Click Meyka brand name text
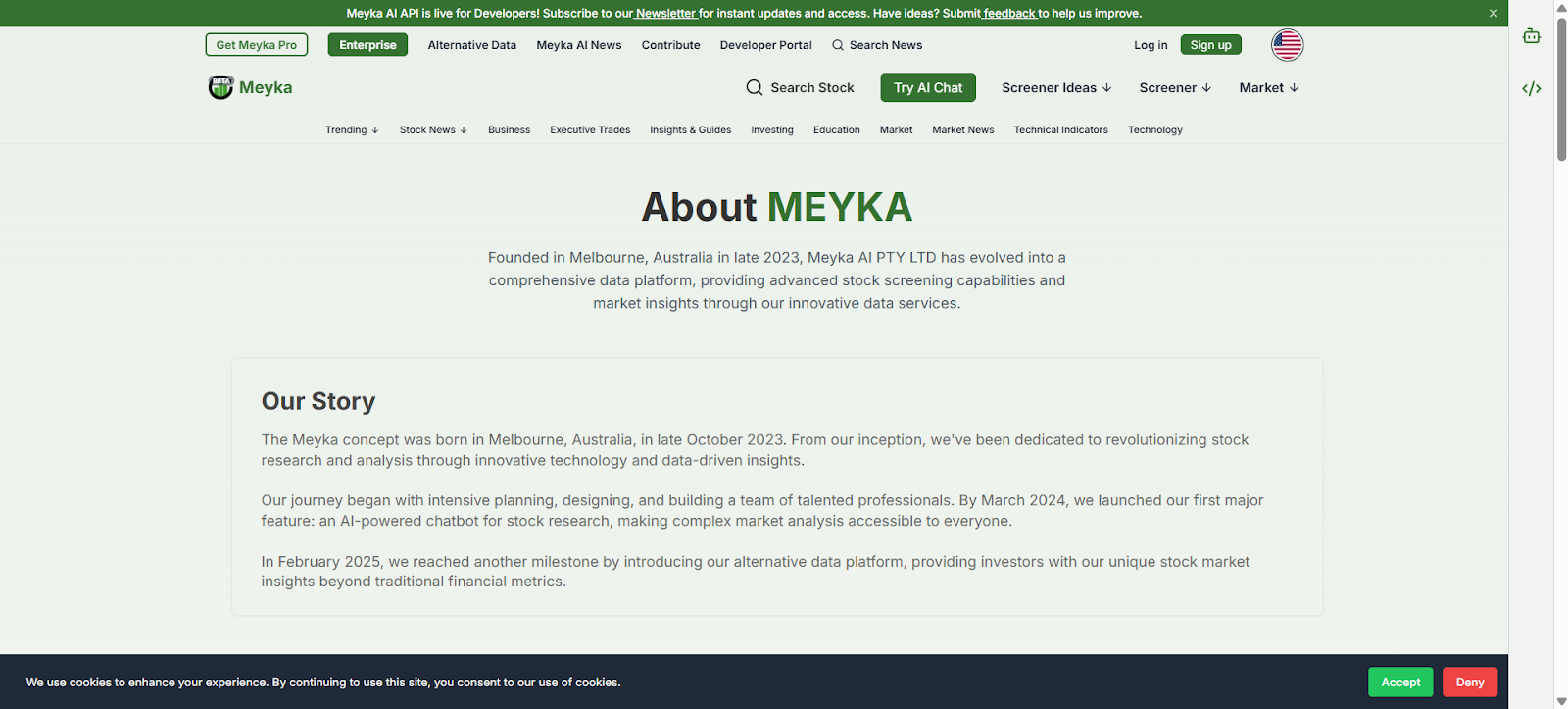 tap(266, 87)
